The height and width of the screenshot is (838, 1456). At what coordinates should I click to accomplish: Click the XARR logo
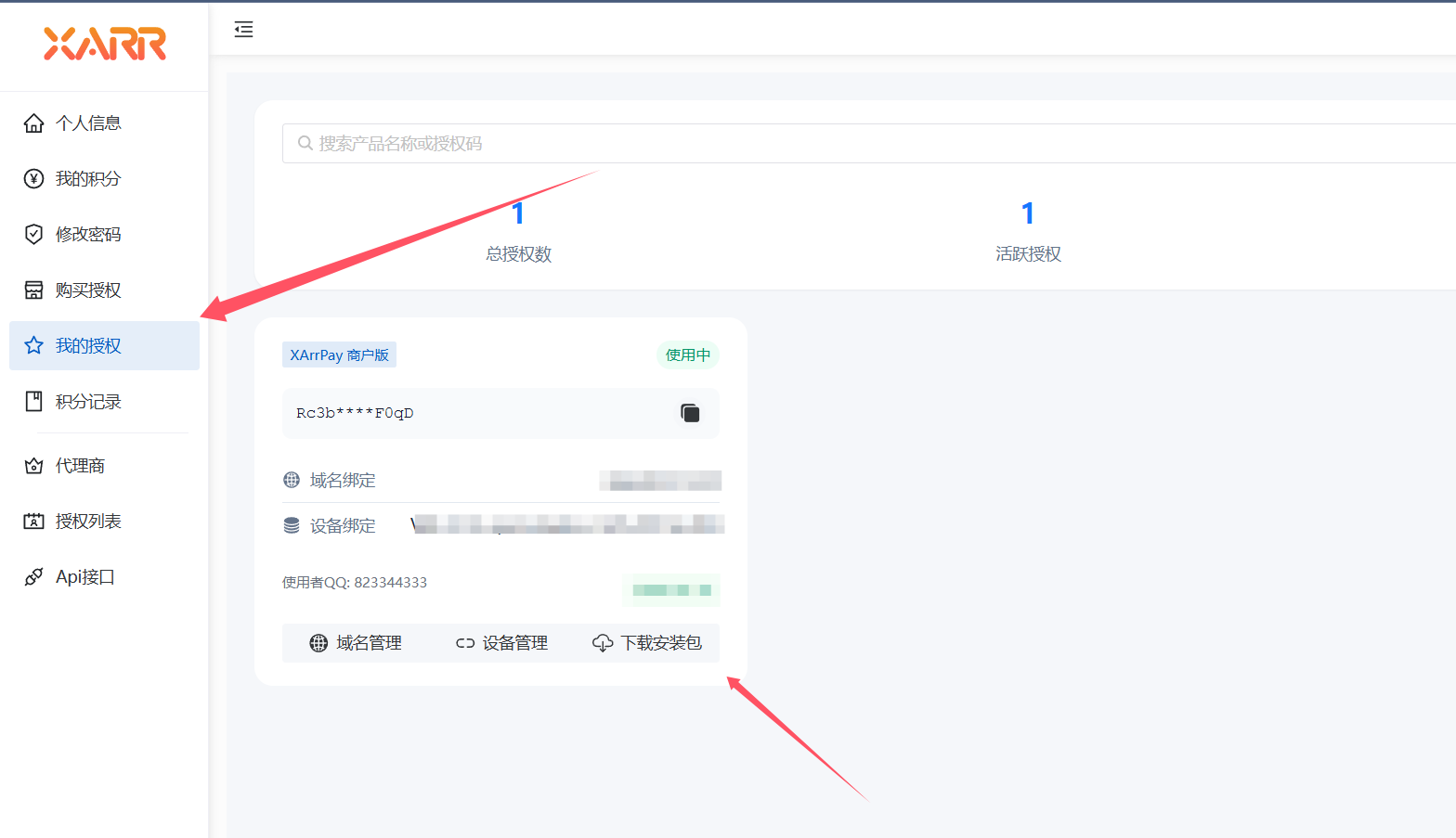(105, 44)
